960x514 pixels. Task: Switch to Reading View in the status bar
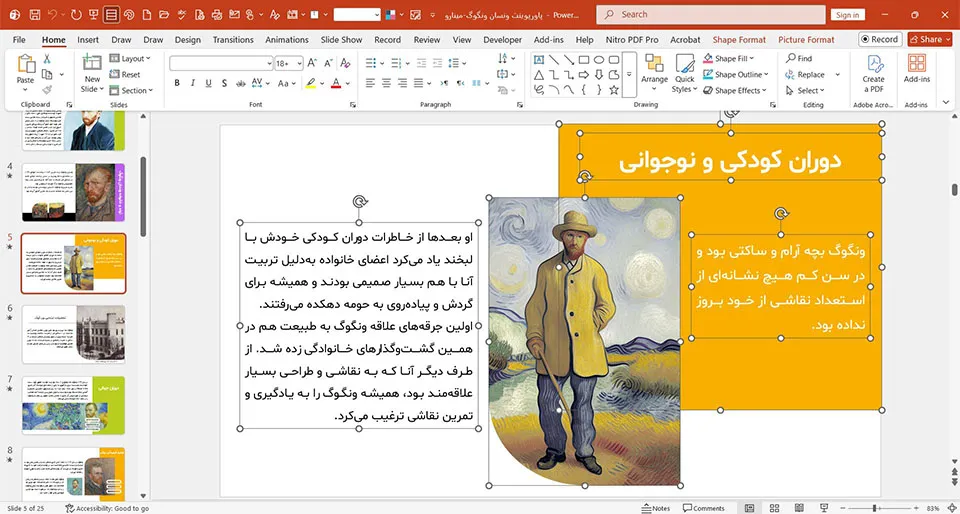799,508
